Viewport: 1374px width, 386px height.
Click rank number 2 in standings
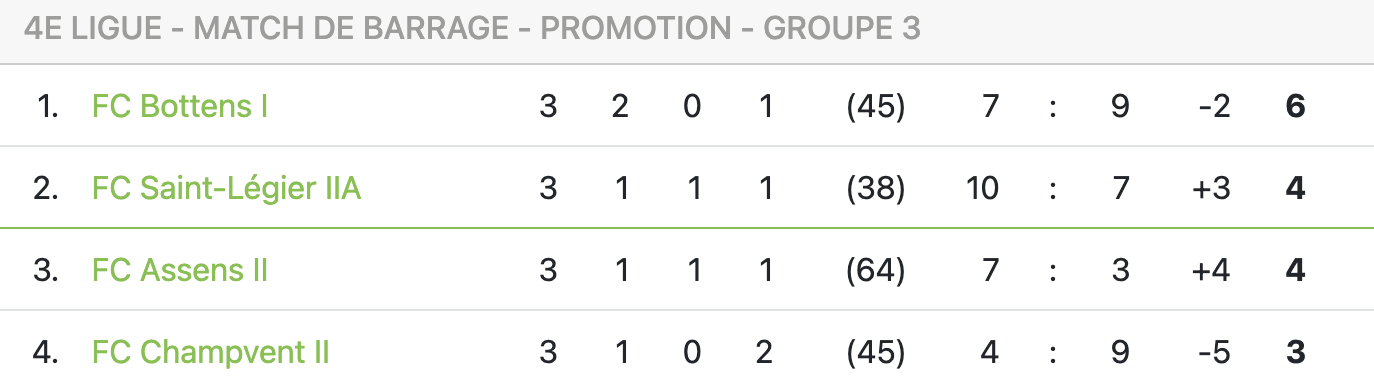(46, 188)
